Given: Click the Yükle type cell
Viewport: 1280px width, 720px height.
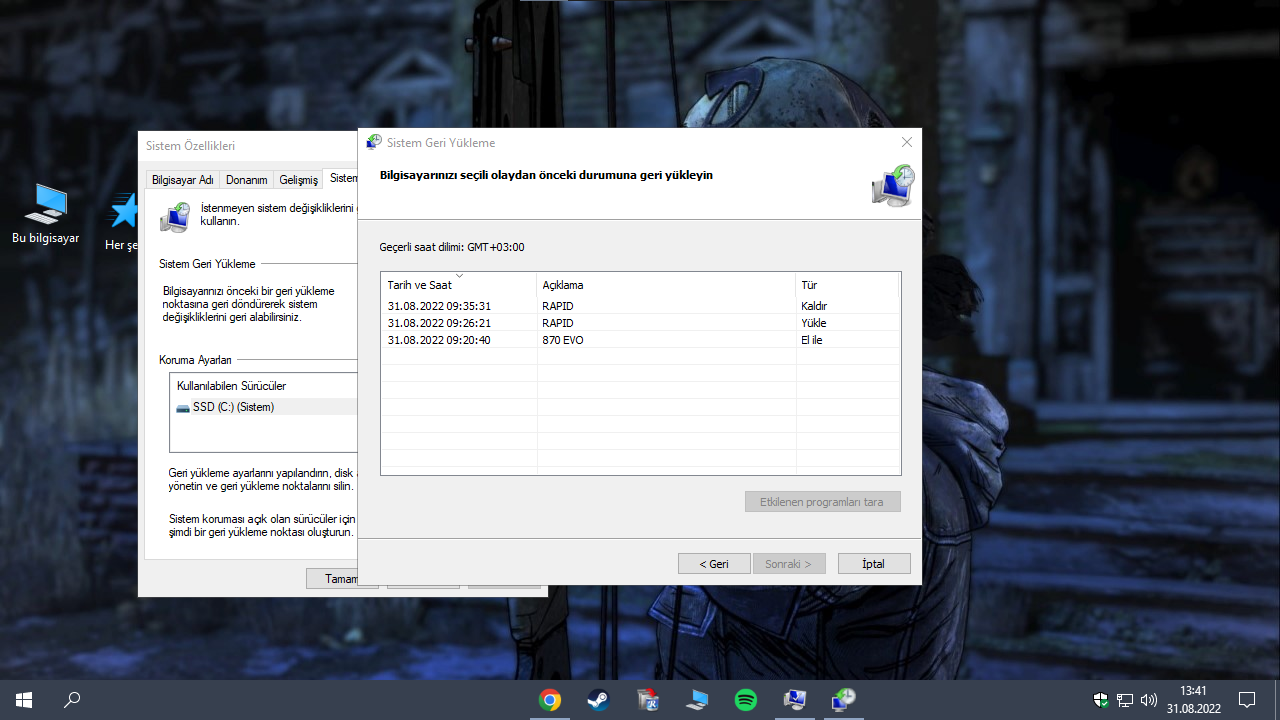Looking at the screenshot, I should pyautogui.click(x=814, y=323).
